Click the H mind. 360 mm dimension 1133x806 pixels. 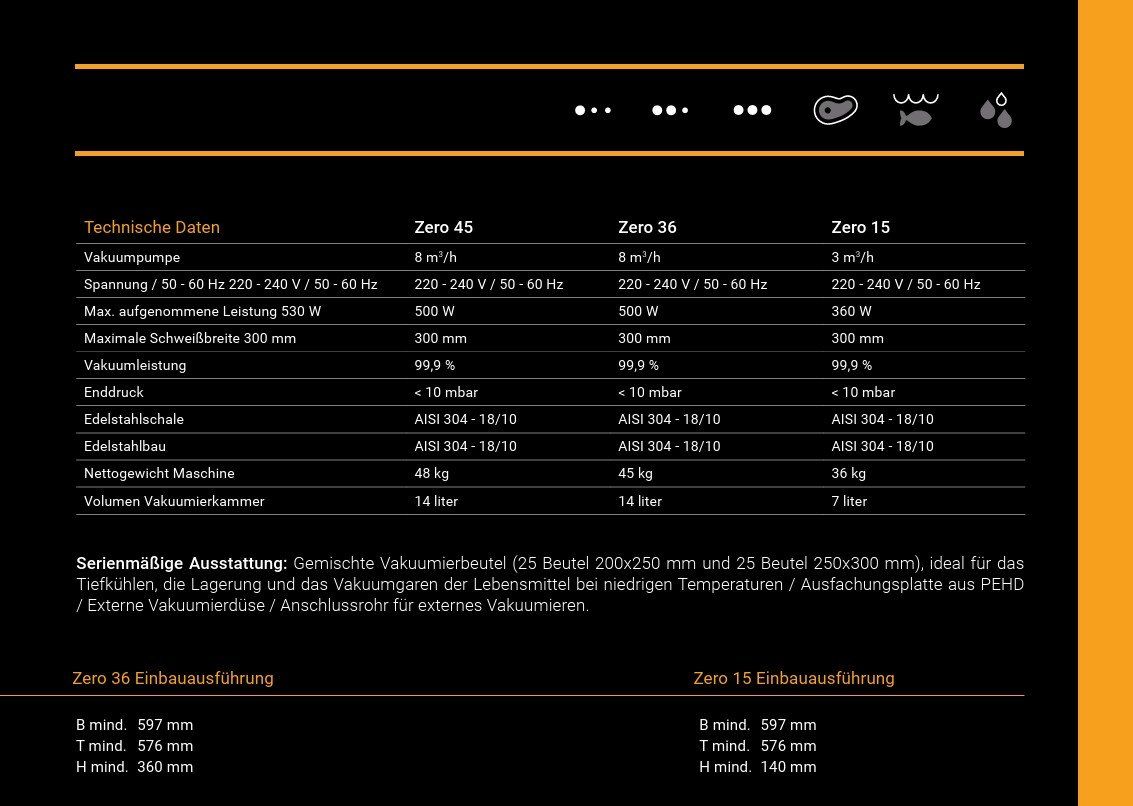point(134,767)
